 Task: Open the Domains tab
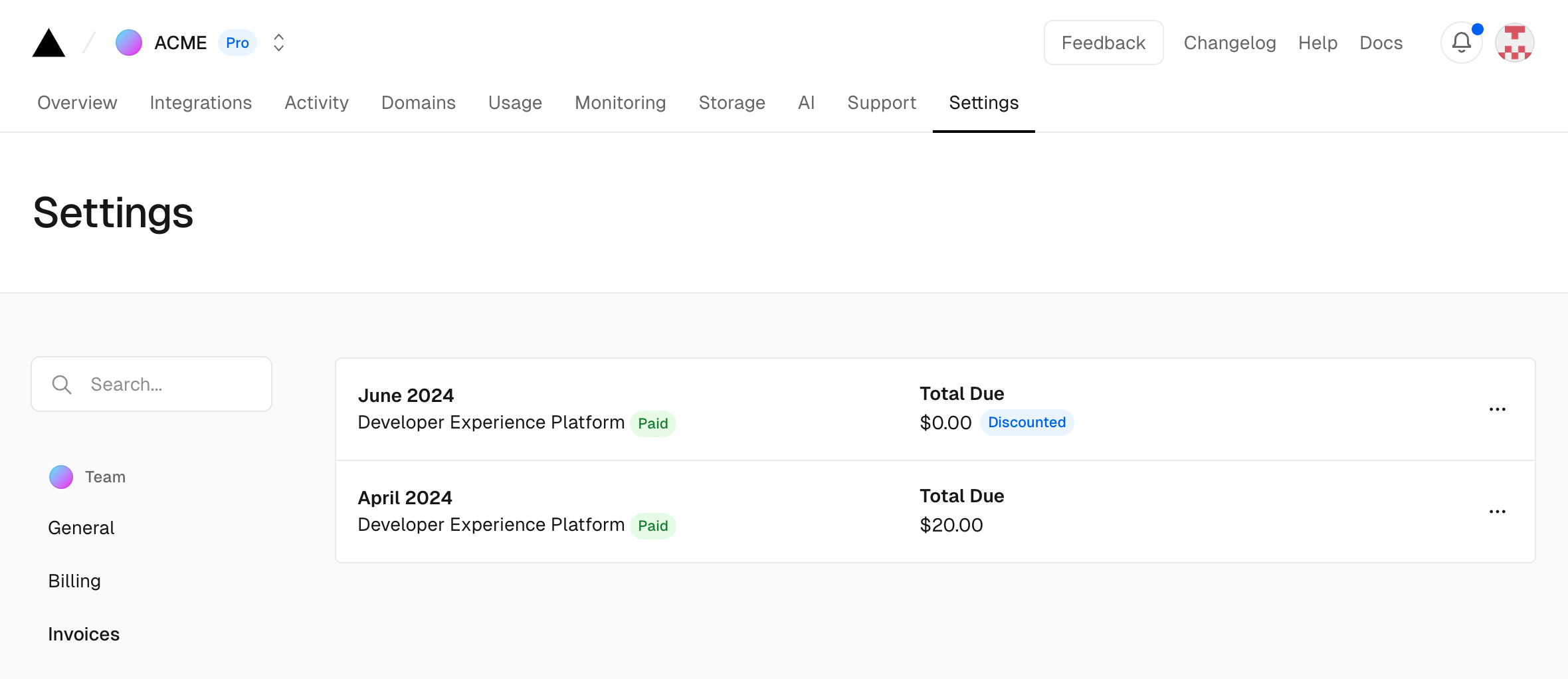click(x=418, y=103)
